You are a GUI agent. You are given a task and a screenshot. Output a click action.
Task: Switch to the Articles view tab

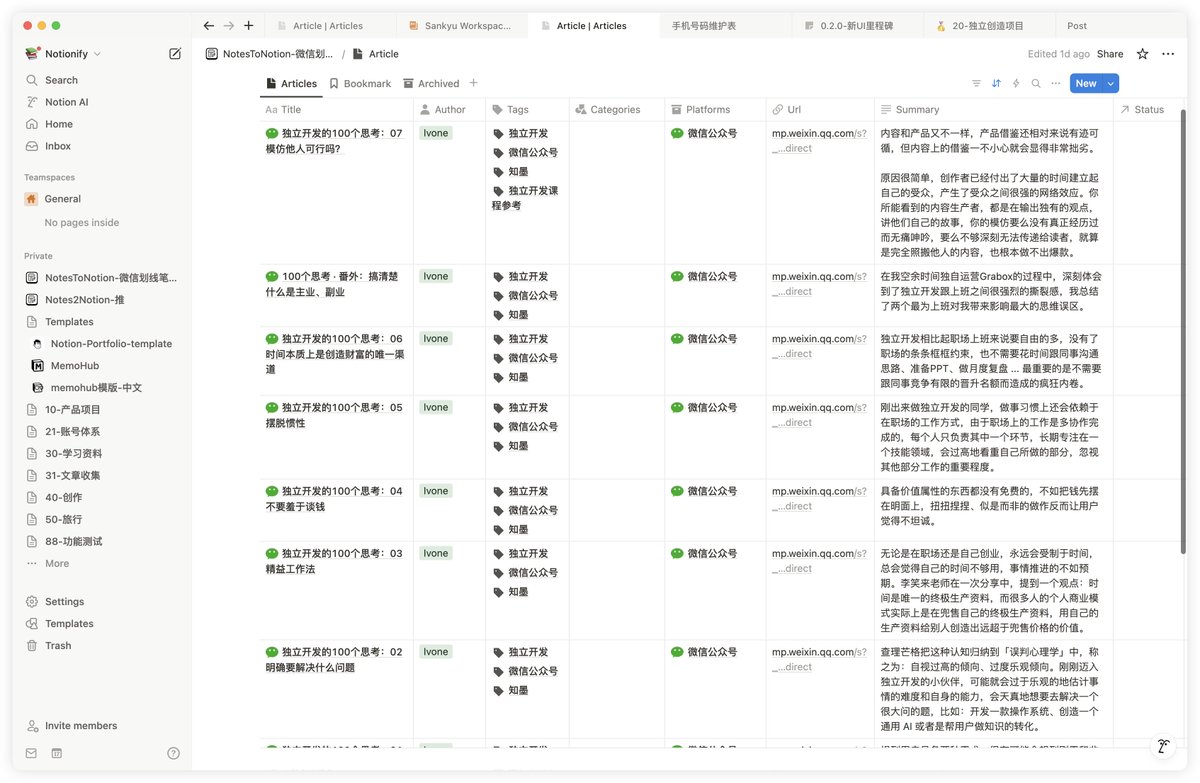click(x=291, y=84)
